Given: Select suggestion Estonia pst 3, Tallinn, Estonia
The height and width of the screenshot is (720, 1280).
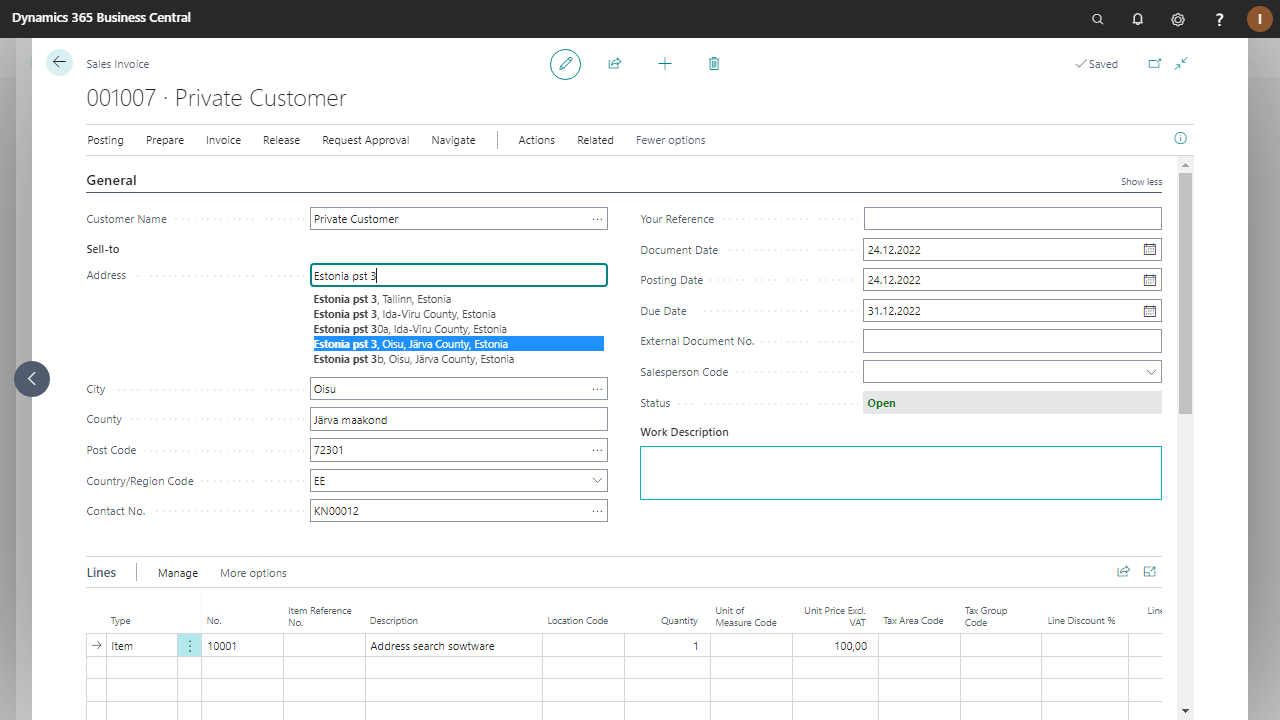Looking at the screenshot, I should pyautogui.click(x=382, y=299).
